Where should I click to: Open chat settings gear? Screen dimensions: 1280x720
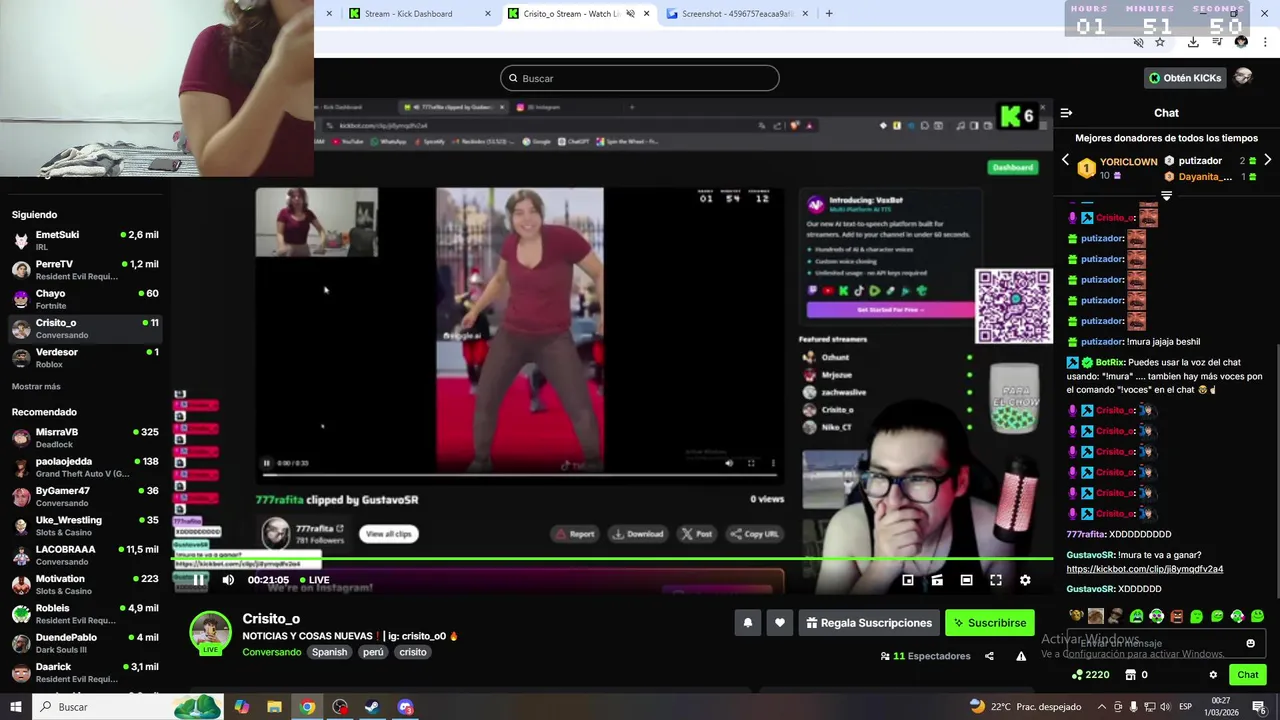(1213, 675)
